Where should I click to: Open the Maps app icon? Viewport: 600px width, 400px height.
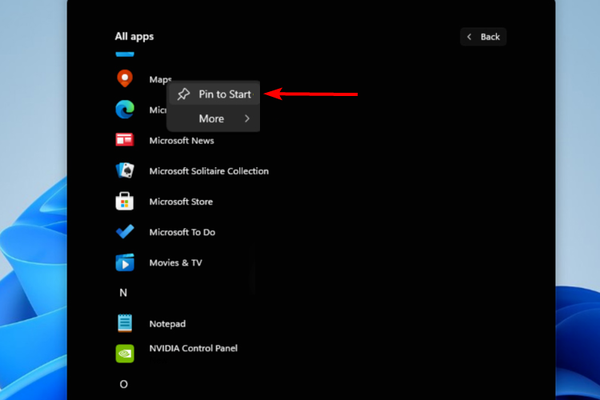pos(125,79)
